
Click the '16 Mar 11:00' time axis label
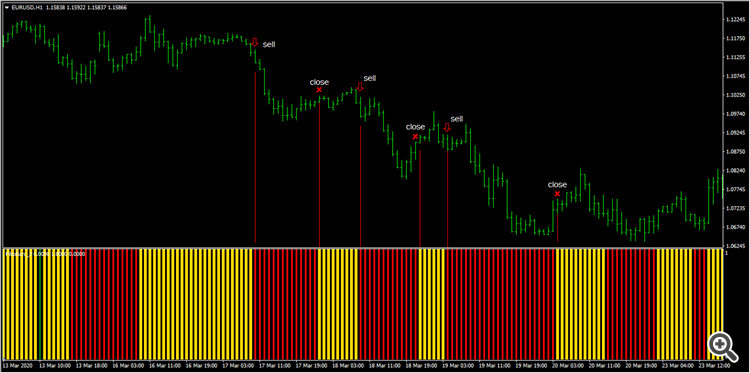coord(165,365)
